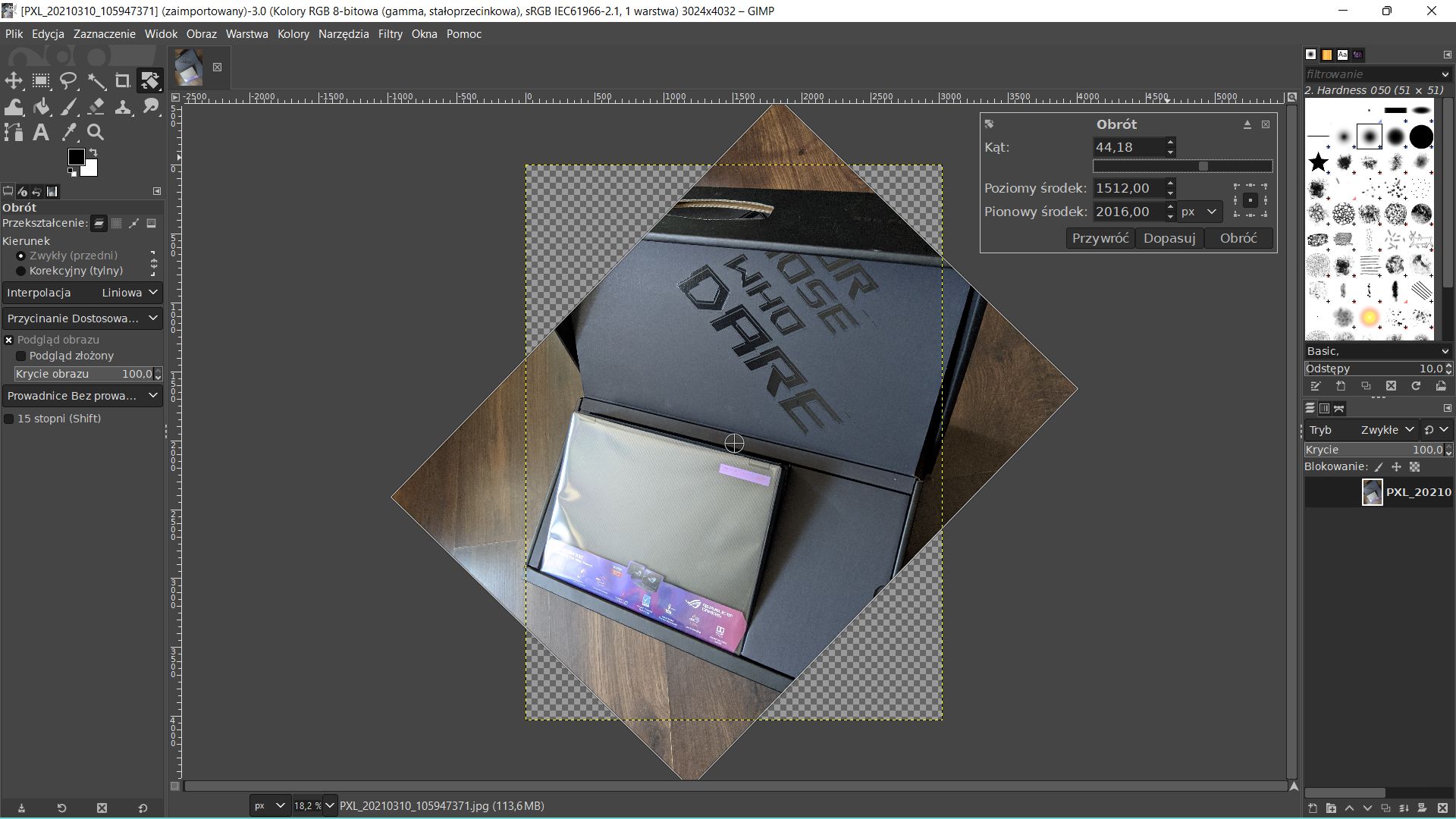Click the Kąt angle input field
Screen dimensions: 1456x819
click(1128, 147)
